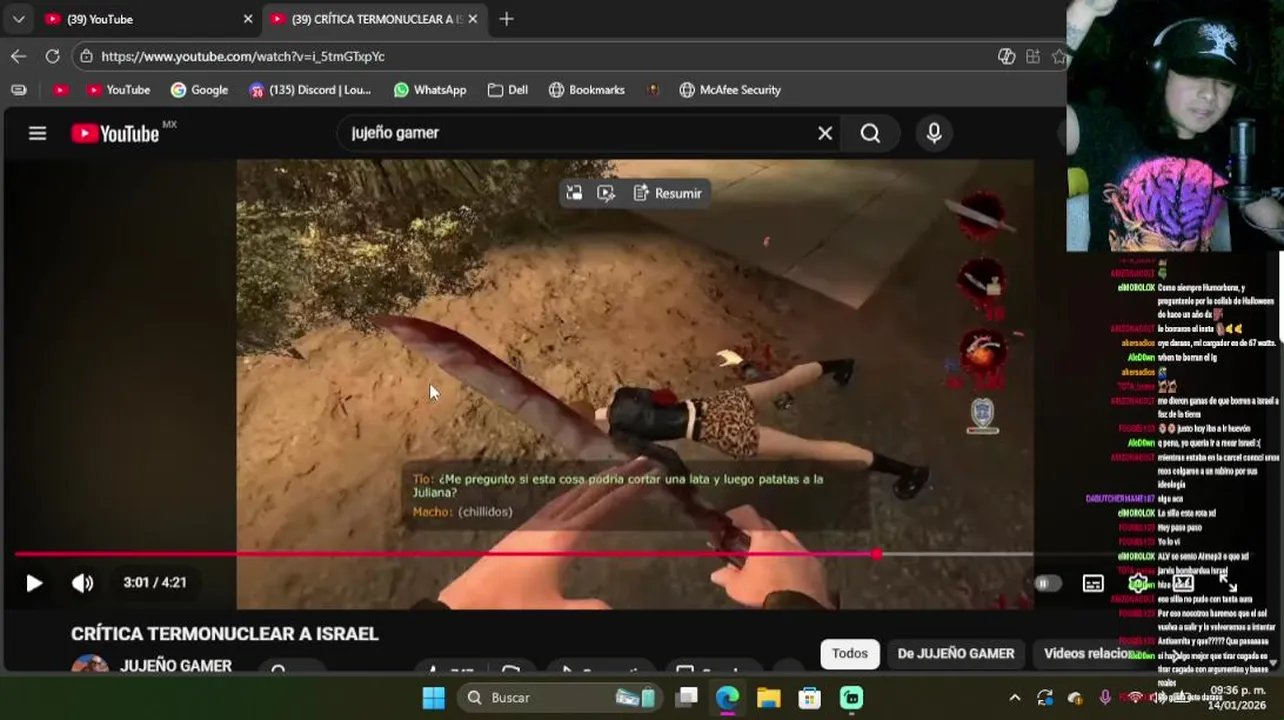Open File Explorer from the taskbar

[768, 697]
